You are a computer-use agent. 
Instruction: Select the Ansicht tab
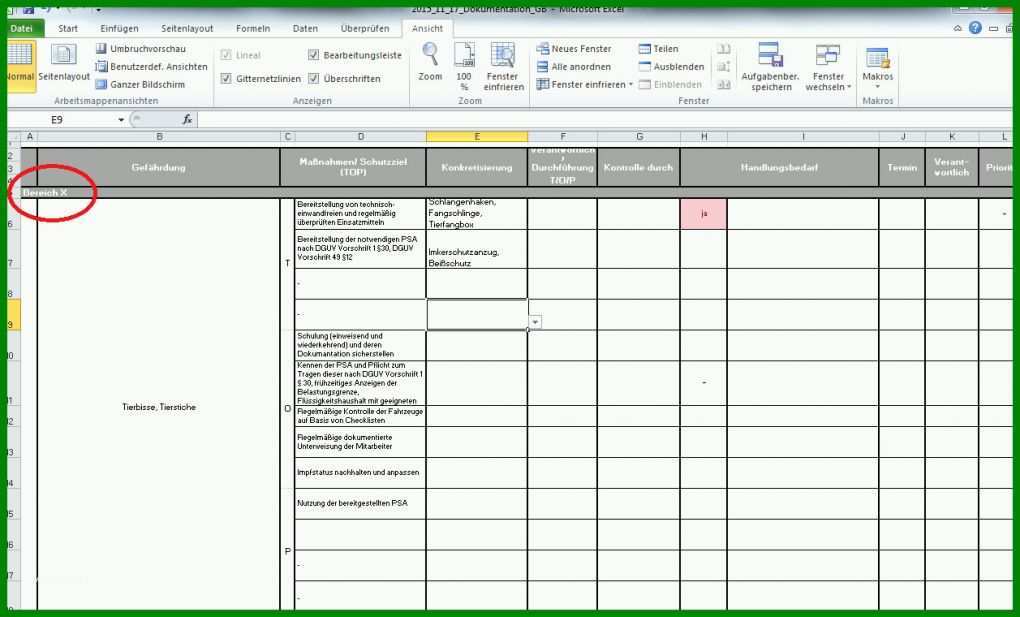(x=427, y=28)
